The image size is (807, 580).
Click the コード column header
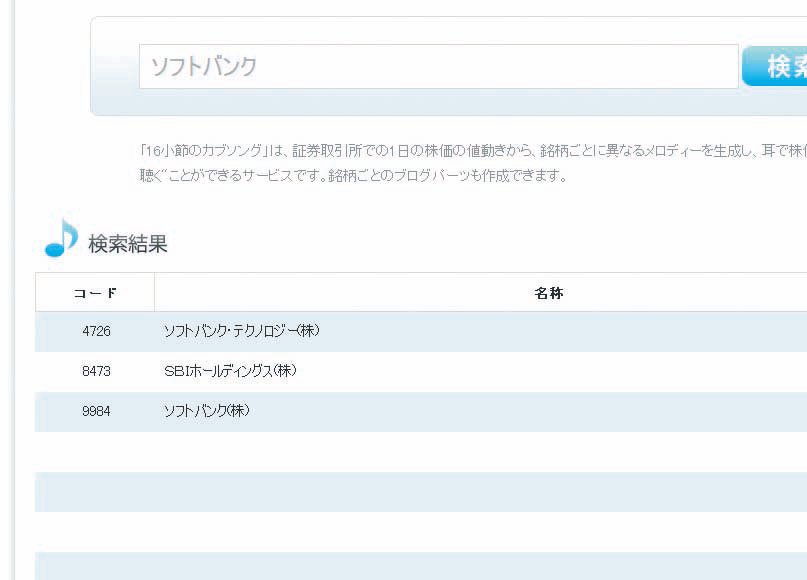[95, 293]
